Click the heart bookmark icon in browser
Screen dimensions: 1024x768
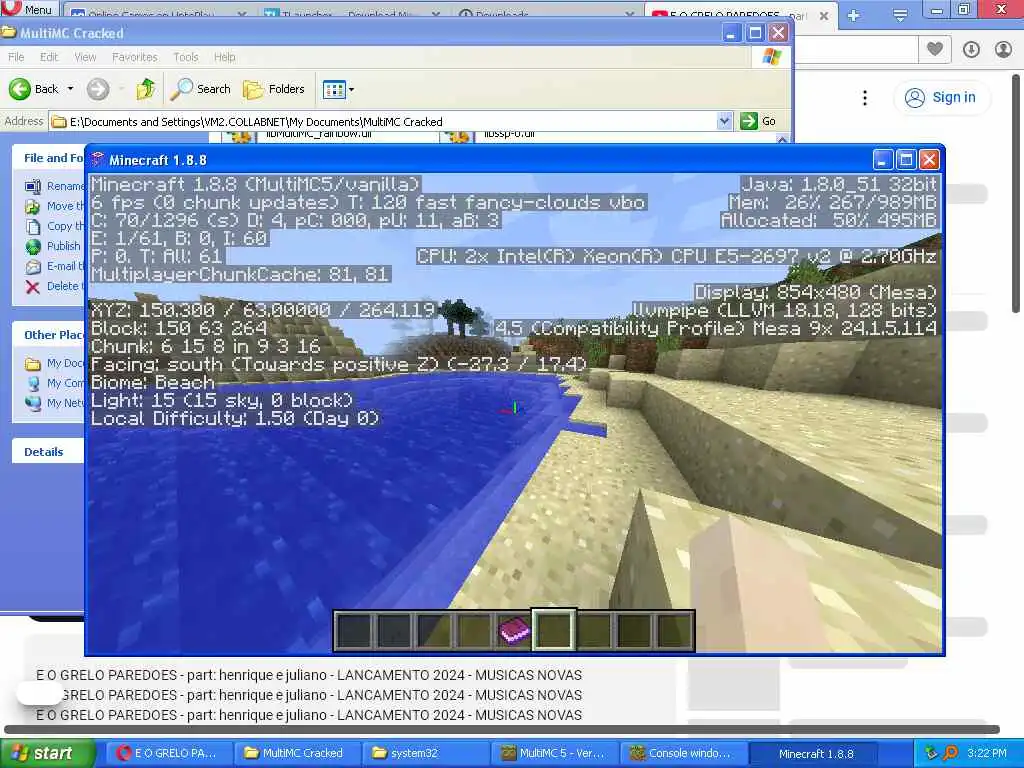[935, 49]
